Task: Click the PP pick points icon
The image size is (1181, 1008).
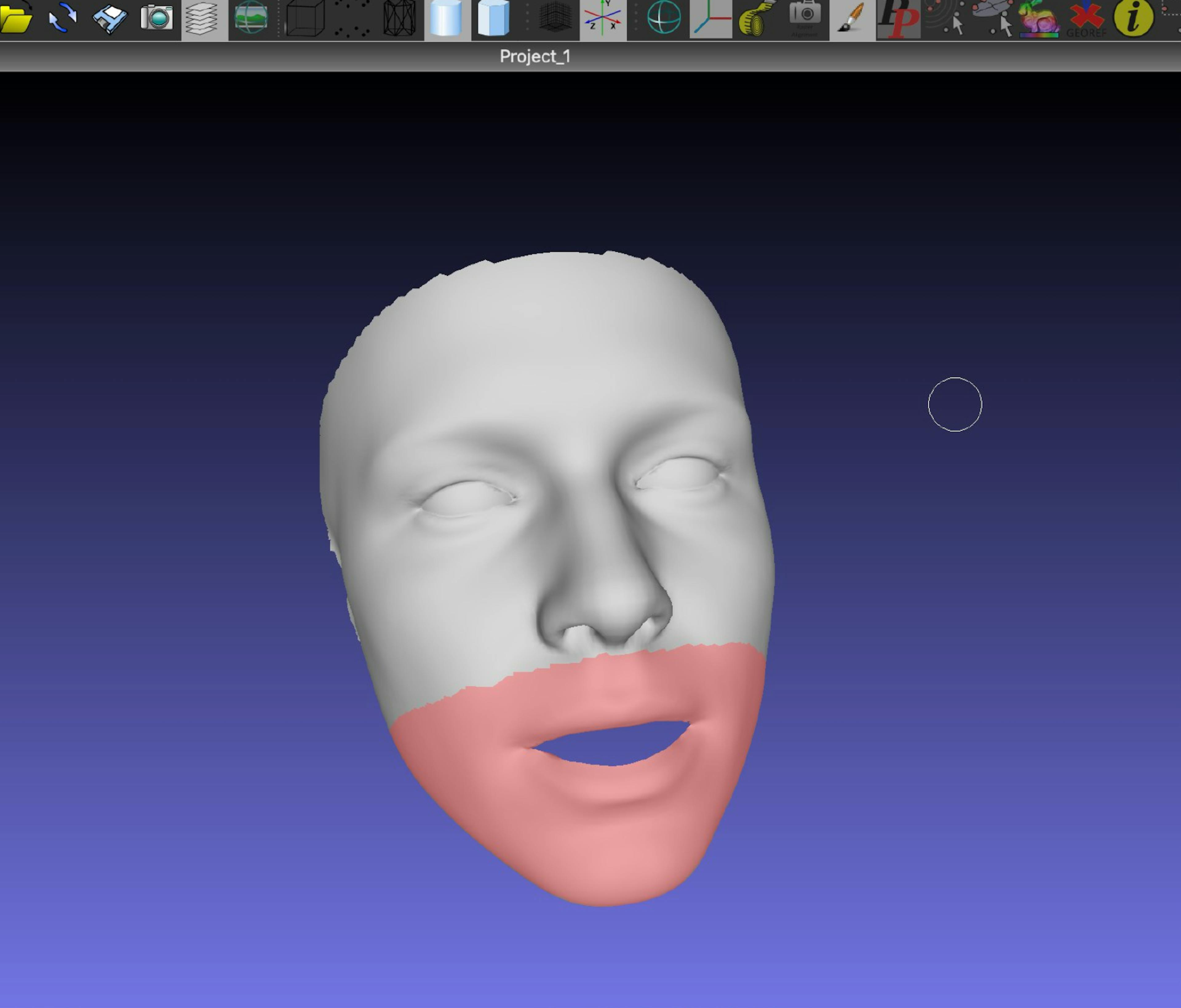Action: 898,19
